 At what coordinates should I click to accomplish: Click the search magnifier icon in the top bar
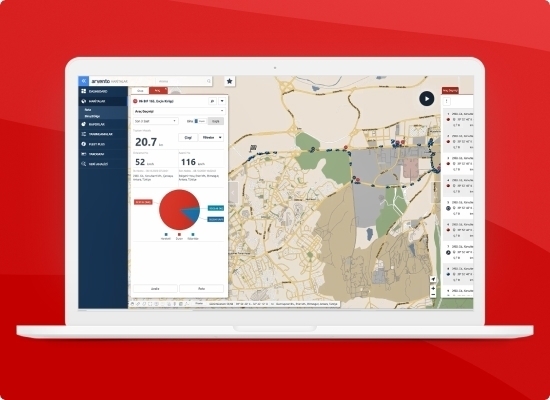pos(209,81)
